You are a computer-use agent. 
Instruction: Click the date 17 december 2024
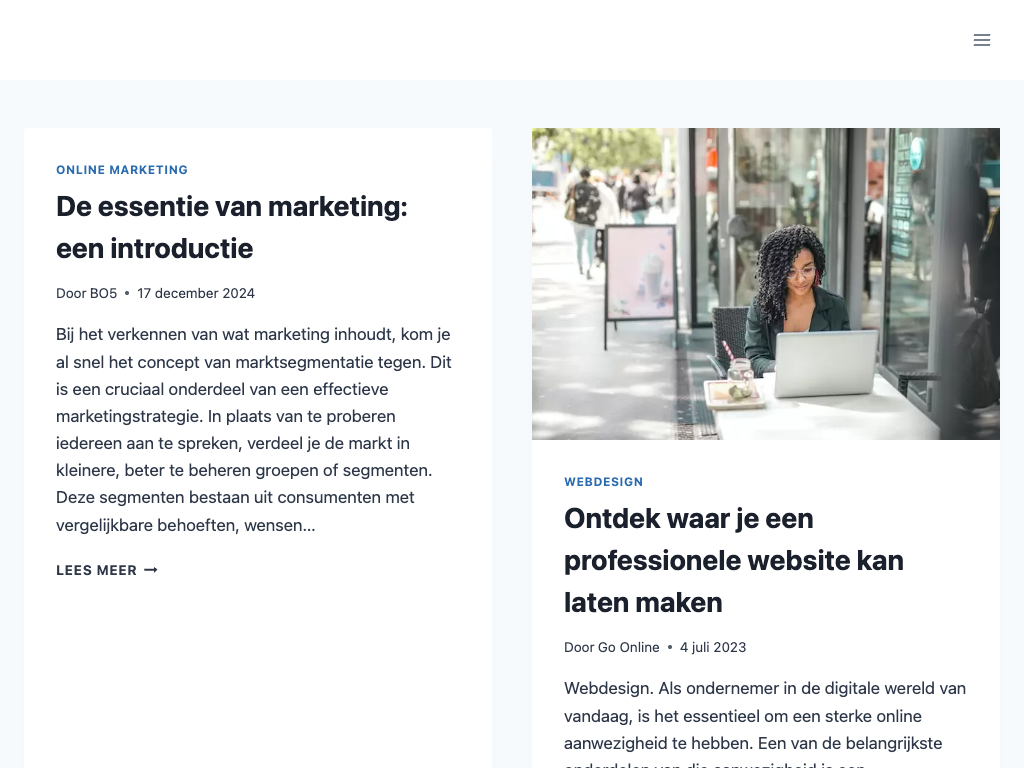pos(196,293)
